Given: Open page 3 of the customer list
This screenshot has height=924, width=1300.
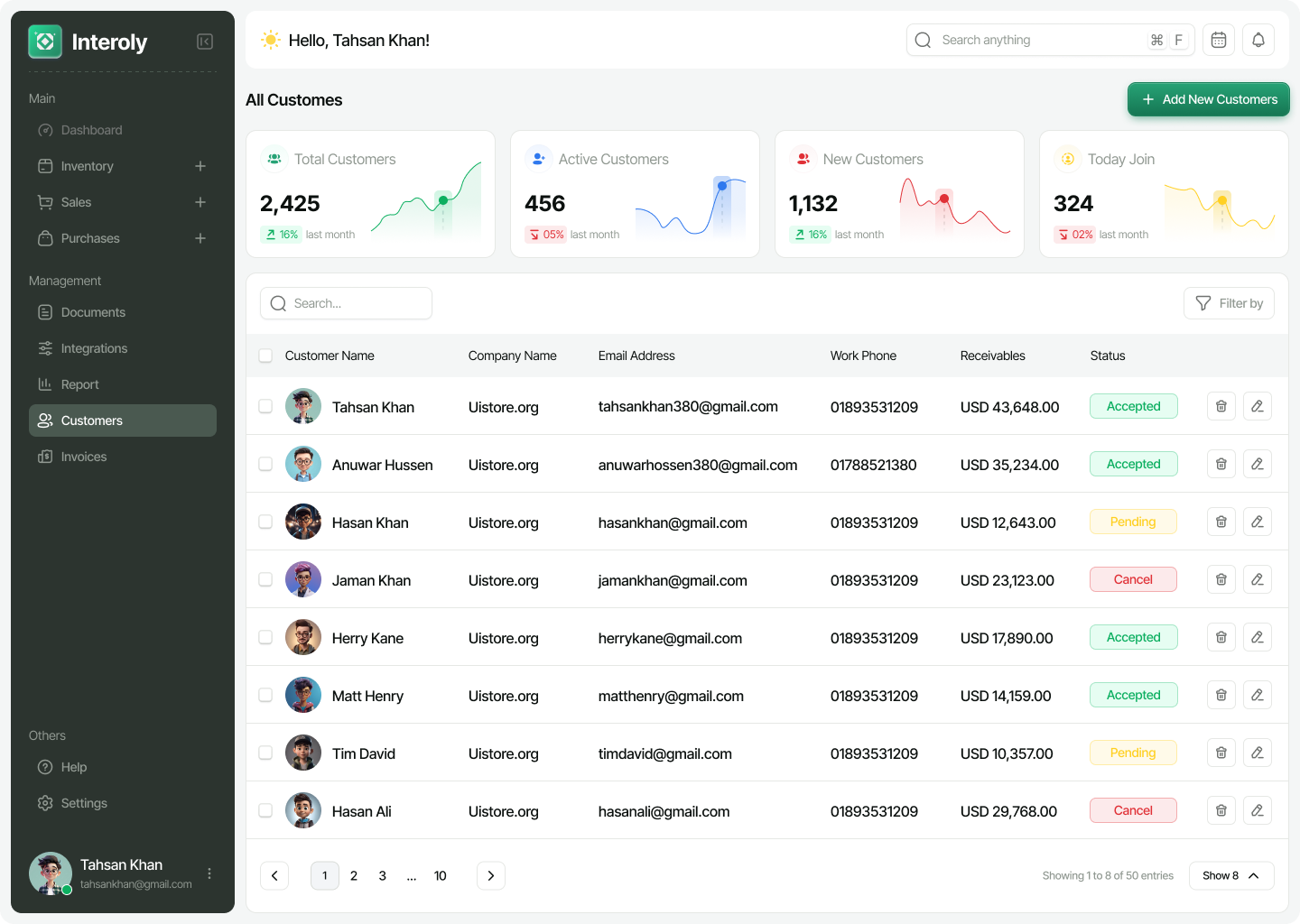Looking at the screenshot, I should [x=382, y=875].
